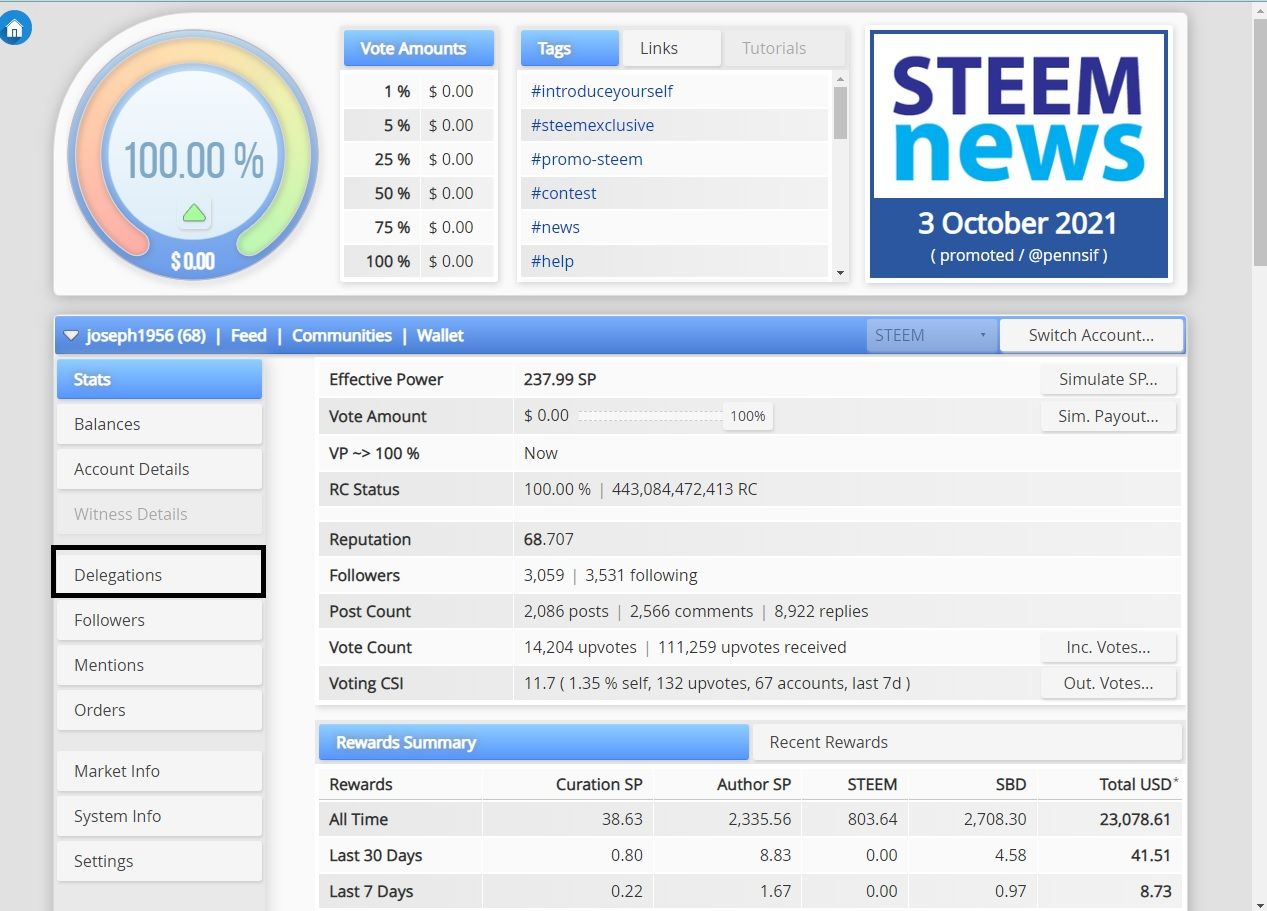Click the #help tag link

tap(552, 261)
